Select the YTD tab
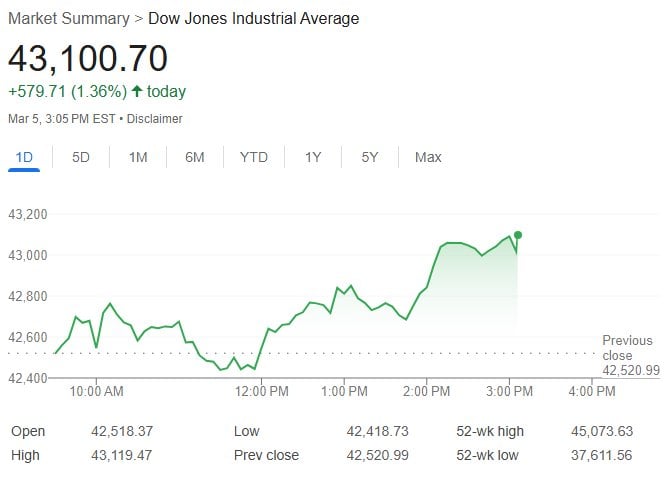The image size is (665, 478). tap(254, 157)
